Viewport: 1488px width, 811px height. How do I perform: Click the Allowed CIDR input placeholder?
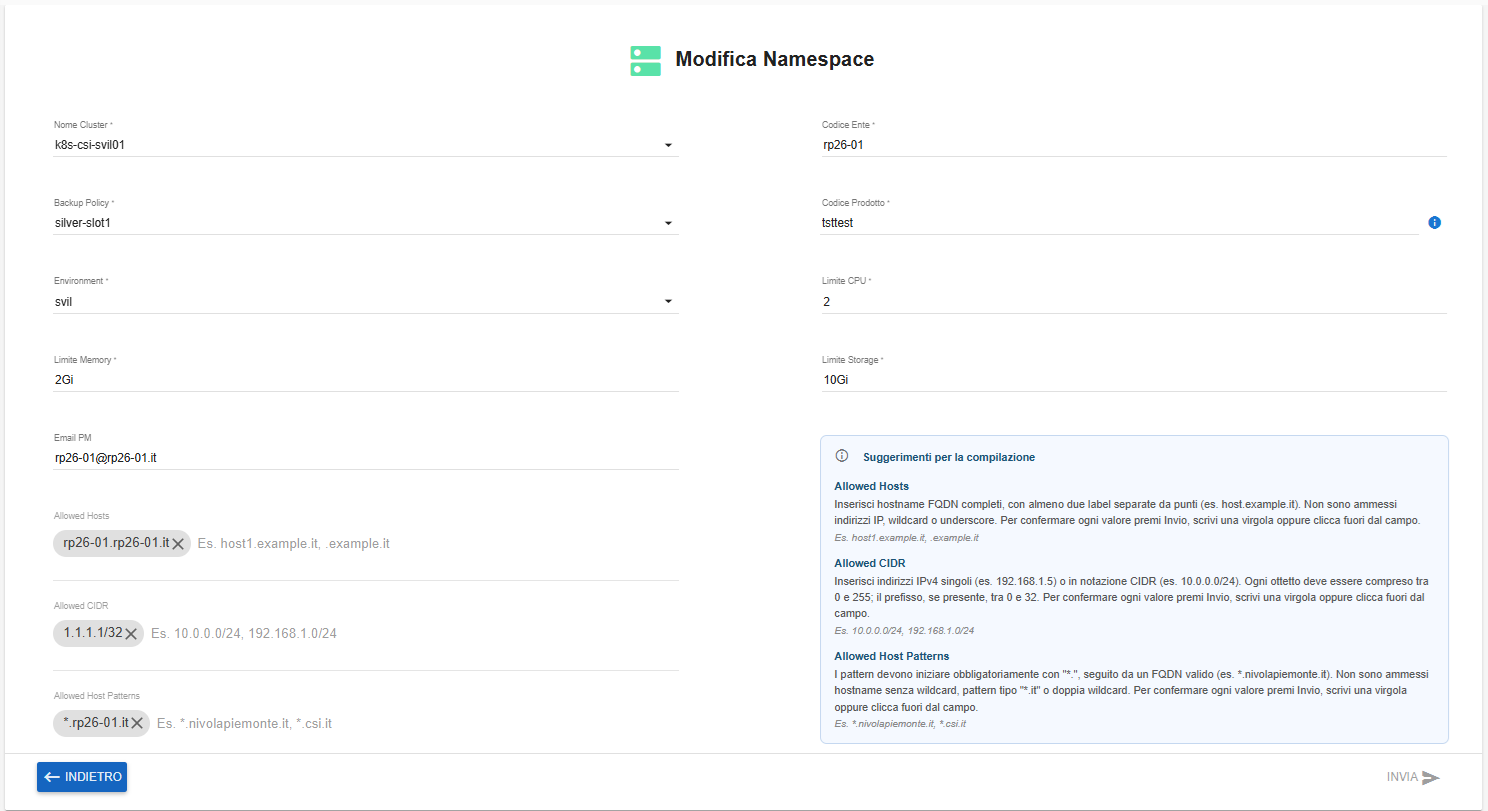244,633
